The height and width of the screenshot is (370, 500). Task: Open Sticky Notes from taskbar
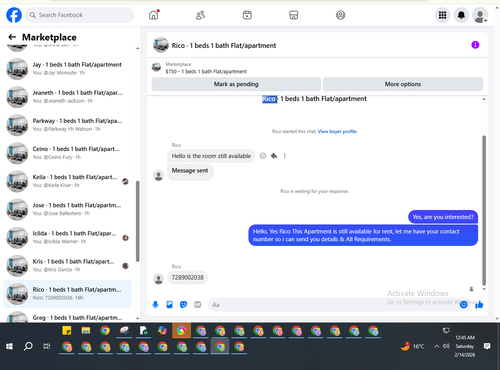tap(67, 330)
